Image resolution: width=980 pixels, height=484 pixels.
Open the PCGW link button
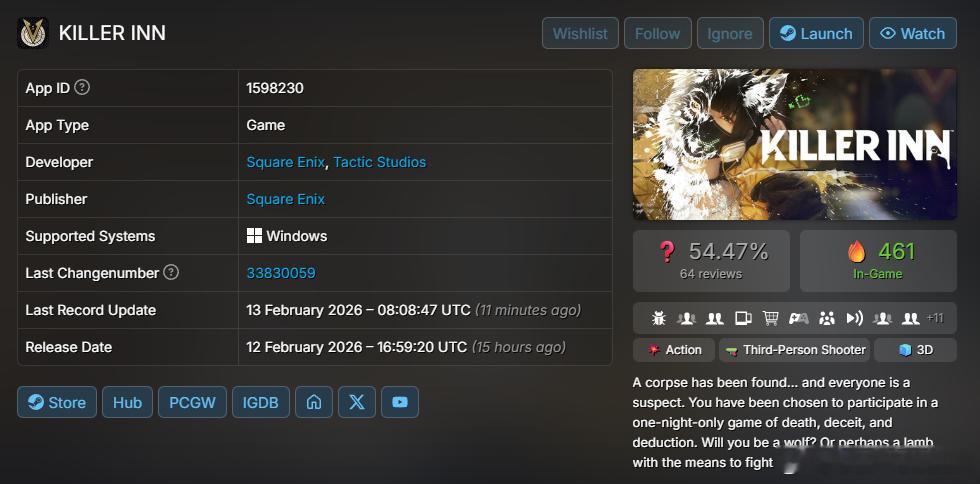coord(192,402)
